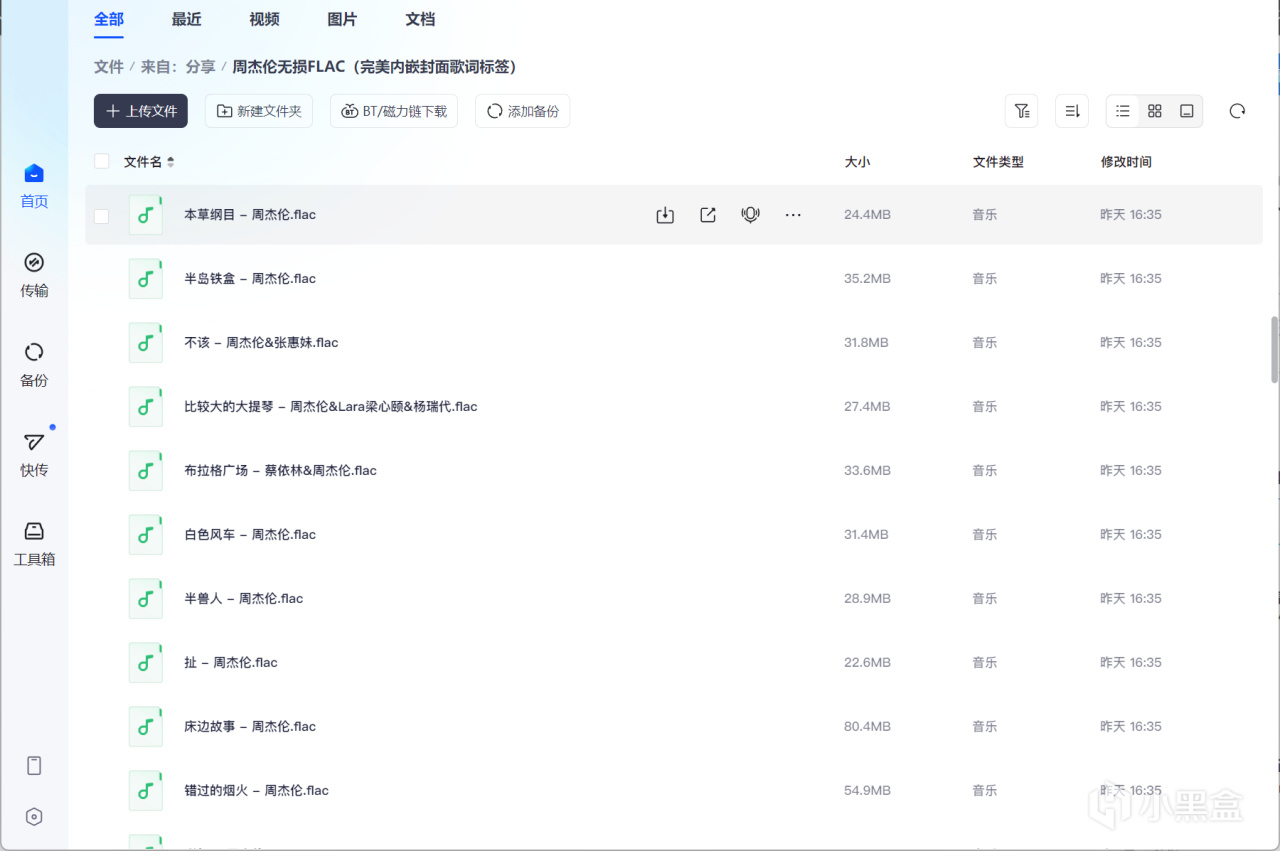This screenshot has height=851, width=1280.
Task: Select file 比较大的大提琴 – 周杰伦&Lara梁心颐&杨瑞代.flac
Action: [x=331, y=407]
